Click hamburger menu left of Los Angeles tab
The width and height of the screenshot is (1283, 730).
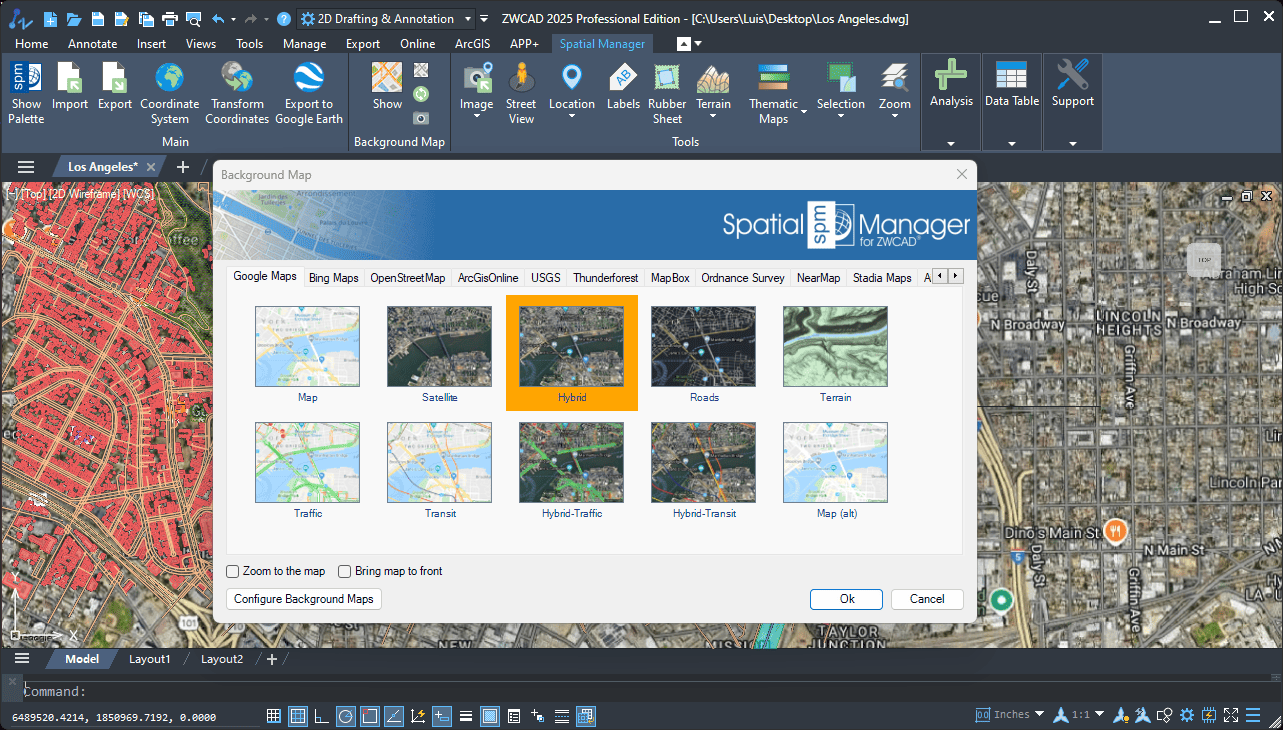(x=26, y=167)
